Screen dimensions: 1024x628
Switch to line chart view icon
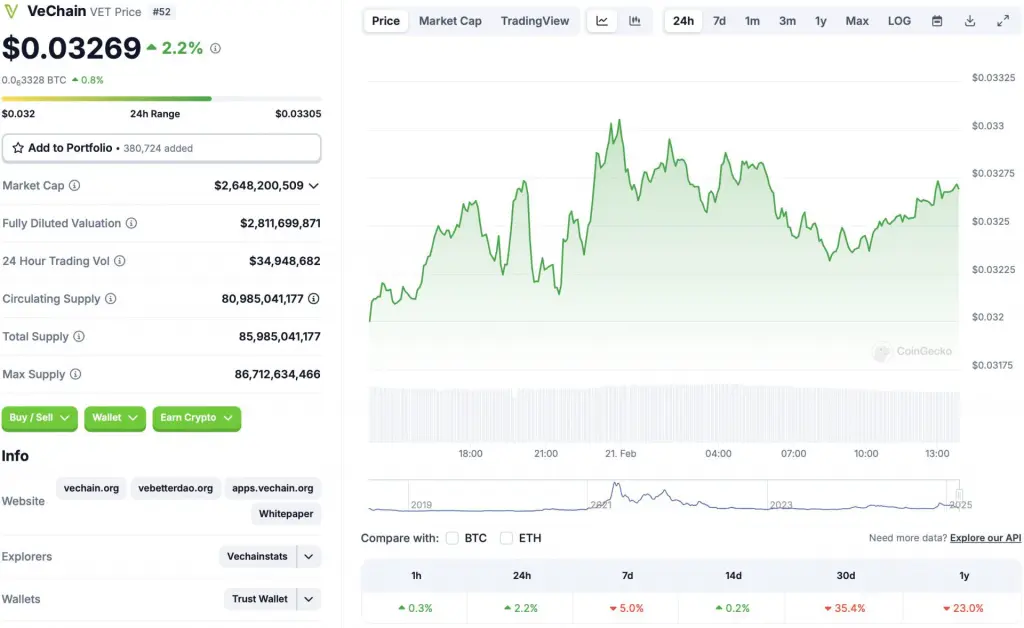[x=602, y=21]
